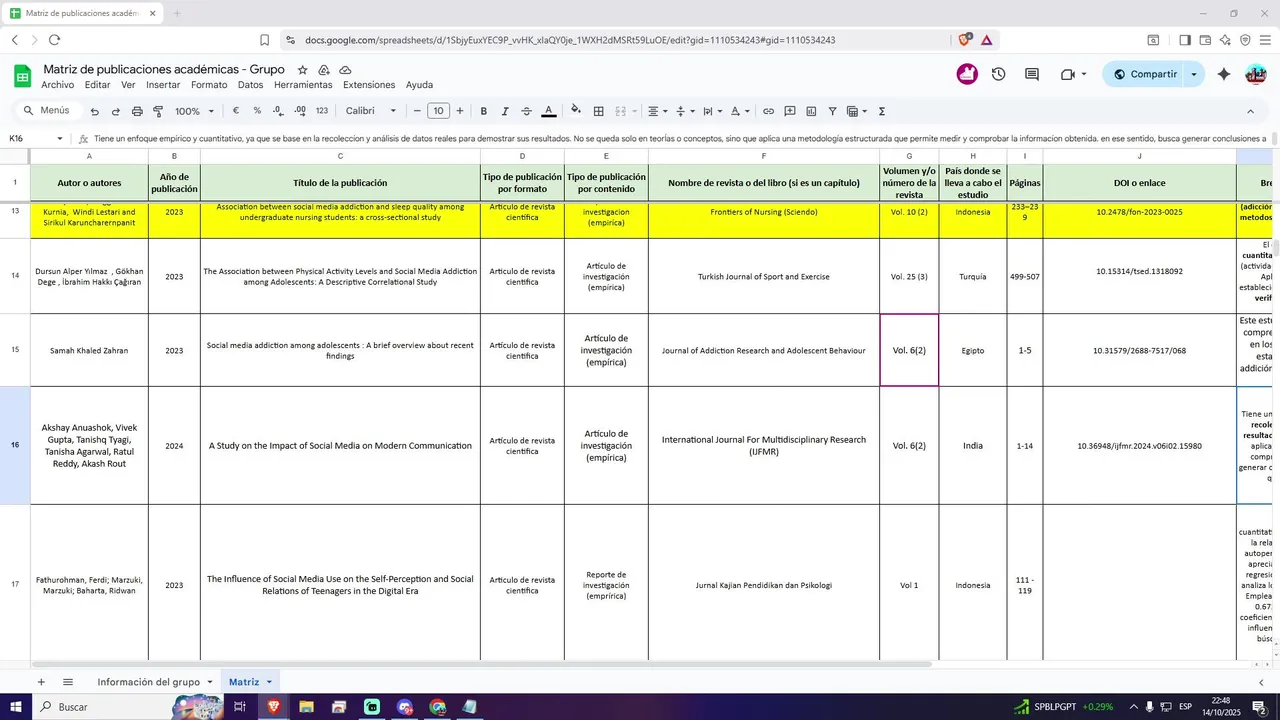1280x720 pixels.
Task: Insert a comment
Action: (x=790, y=111)
